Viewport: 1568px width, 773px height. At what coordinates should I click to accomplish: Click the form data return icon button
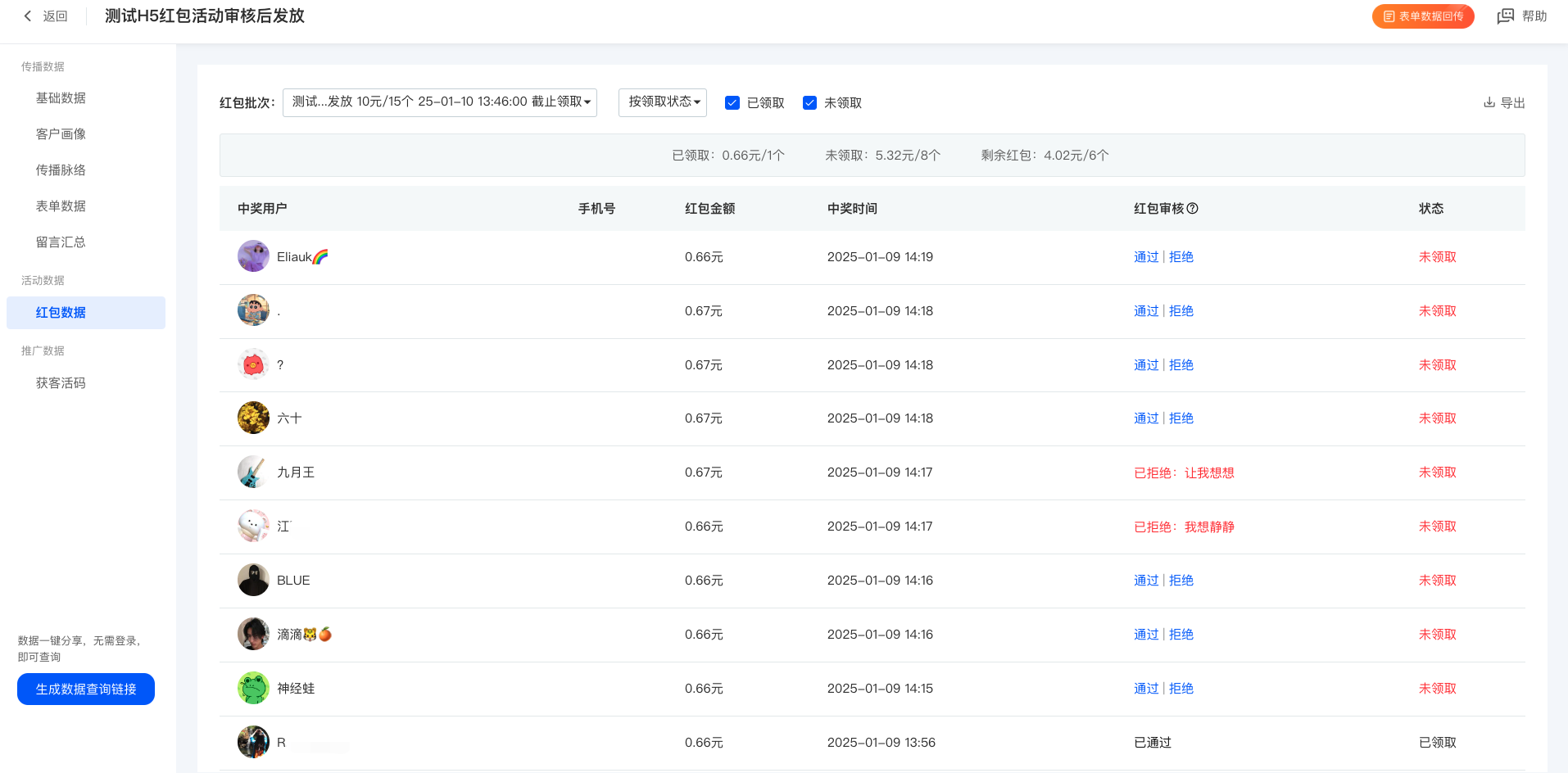coord(1389,16)
